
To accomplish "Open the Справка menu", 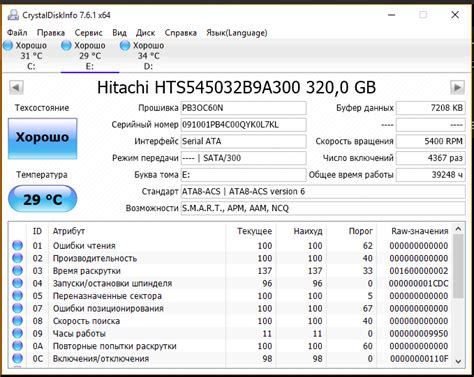I will [181, 33].
